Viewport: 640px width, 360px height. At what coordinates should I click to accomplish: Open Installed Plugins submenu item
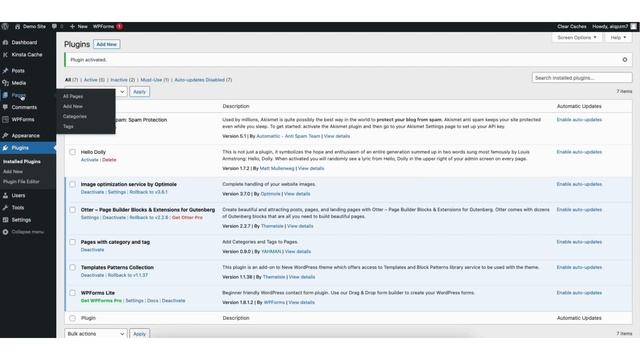tap(22, 162)
